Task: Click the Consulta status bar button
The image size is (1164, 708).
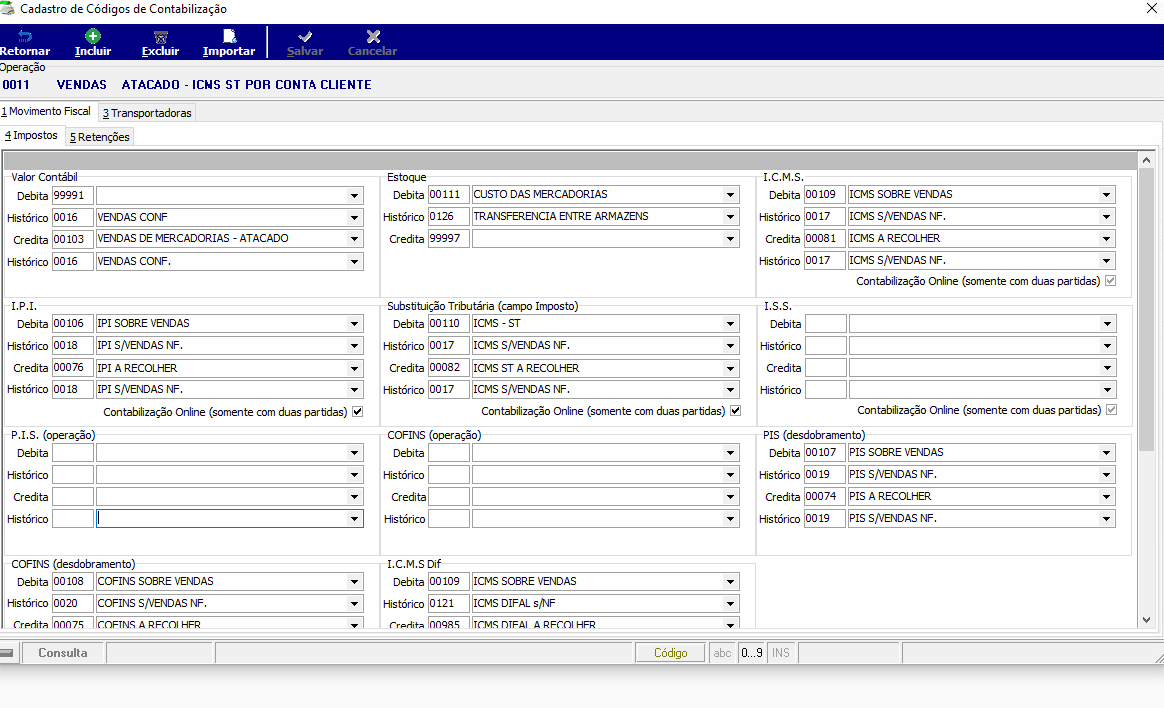Action: tap(63, 653)
